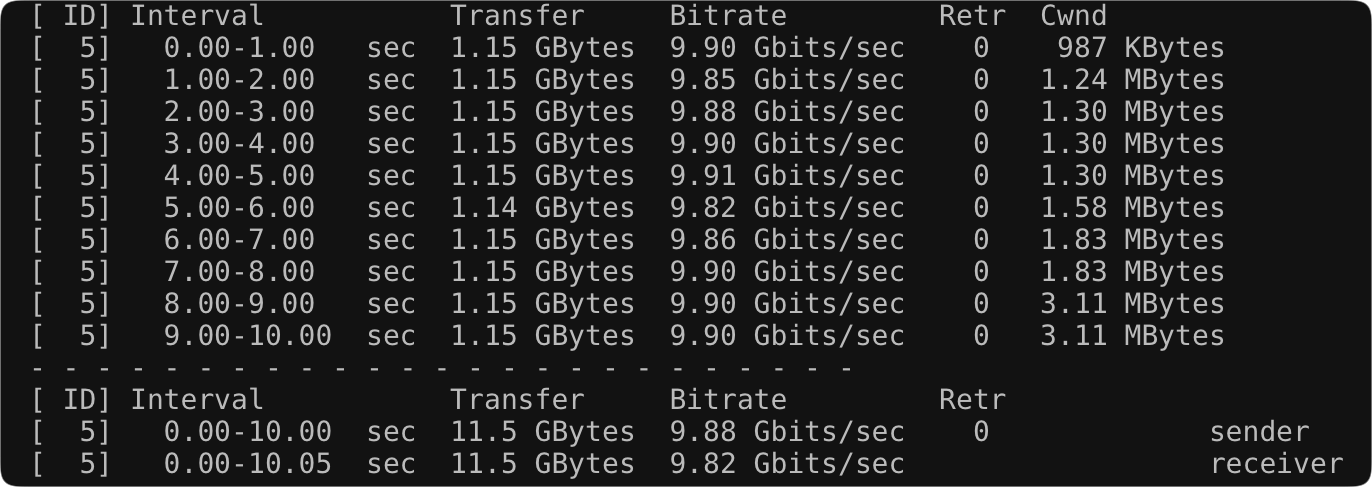The height and width of the screenshot is (487, 1372).
Task: Click the 0.00-10.05 interval text
Action: tap(248, 464)
